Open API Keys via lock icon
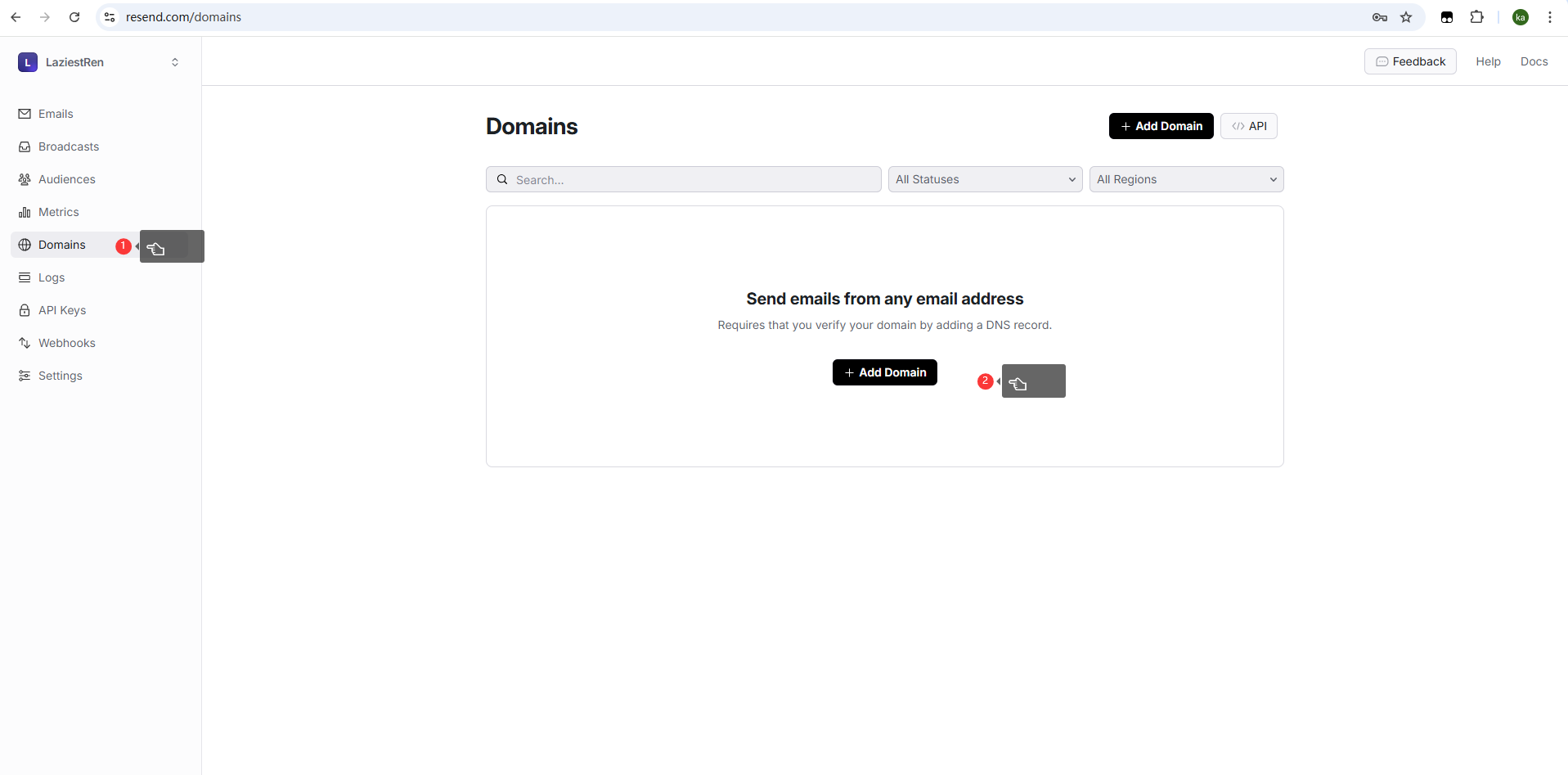The width and height of the screenshot is (1568, 775). 25,310
